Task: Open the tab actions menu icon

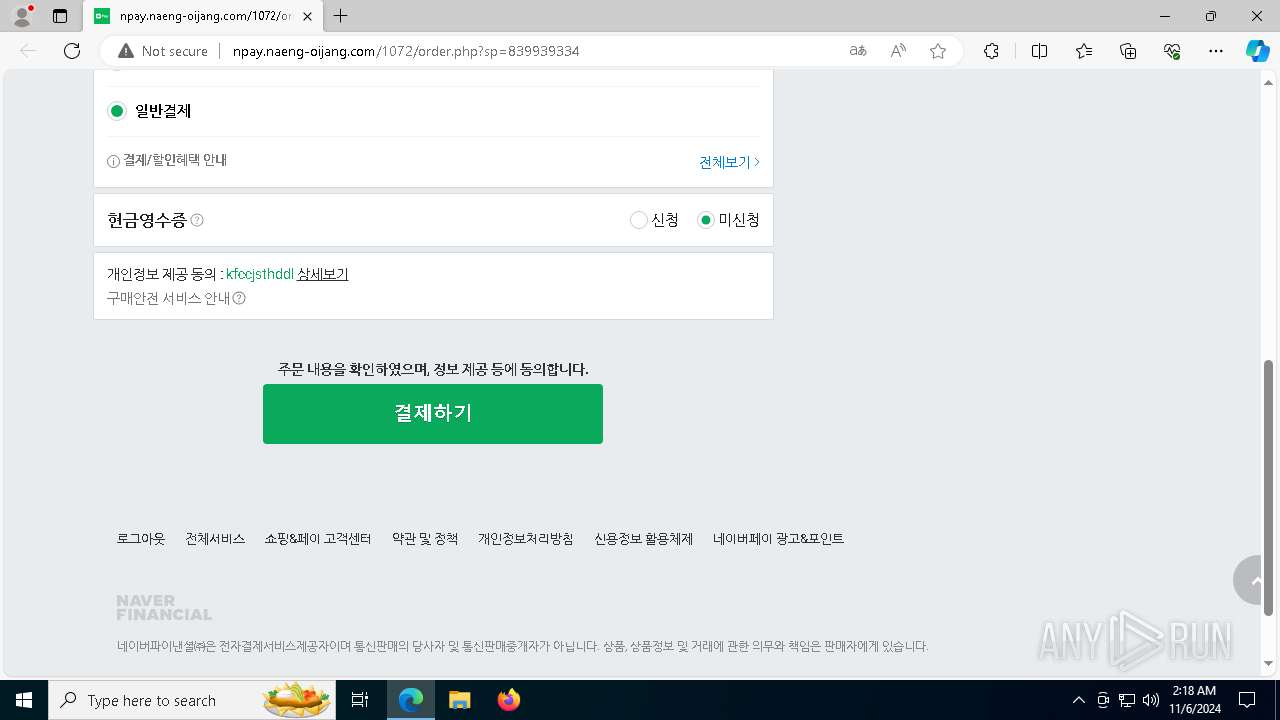Action: coord(60,16)
